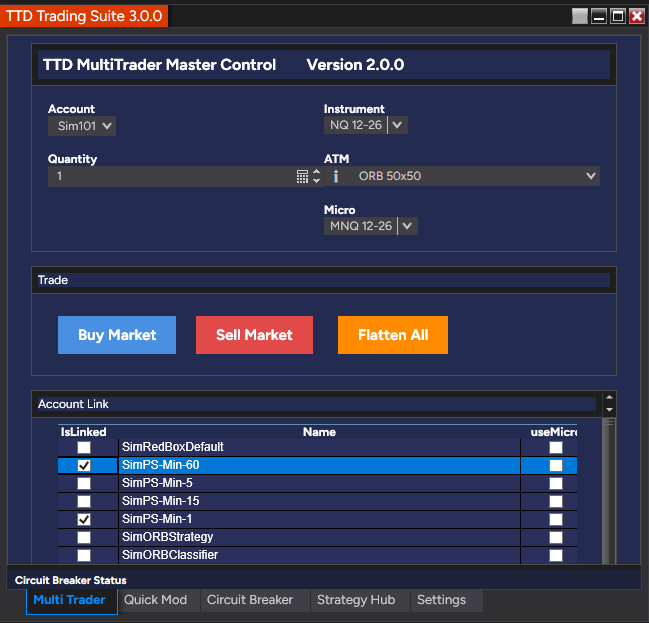Open the Account Sim101 dropdown
Viewport: 649px width, 623px height.
(x=82, y=126)
